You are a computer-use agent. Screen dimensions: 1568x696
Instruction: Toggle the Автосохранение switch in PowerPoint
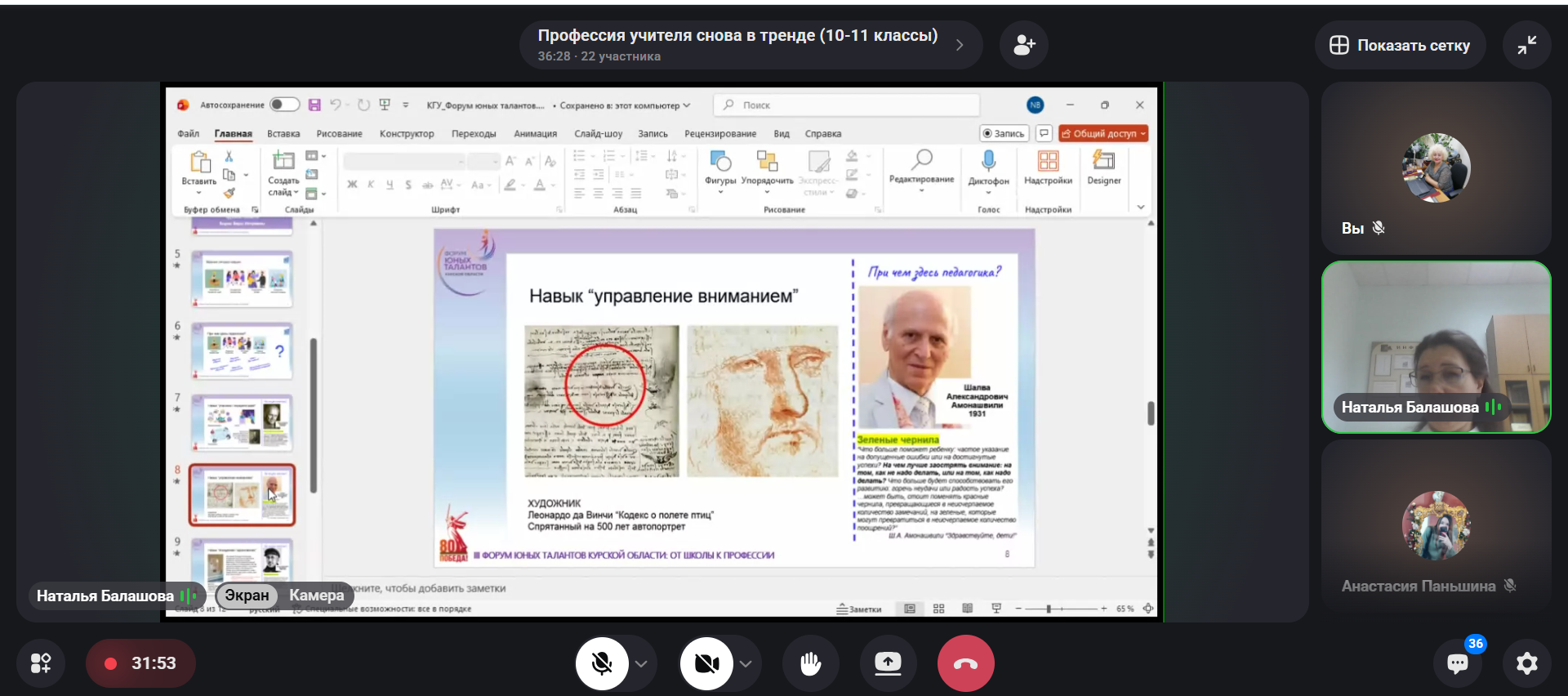tap(284, 105)
